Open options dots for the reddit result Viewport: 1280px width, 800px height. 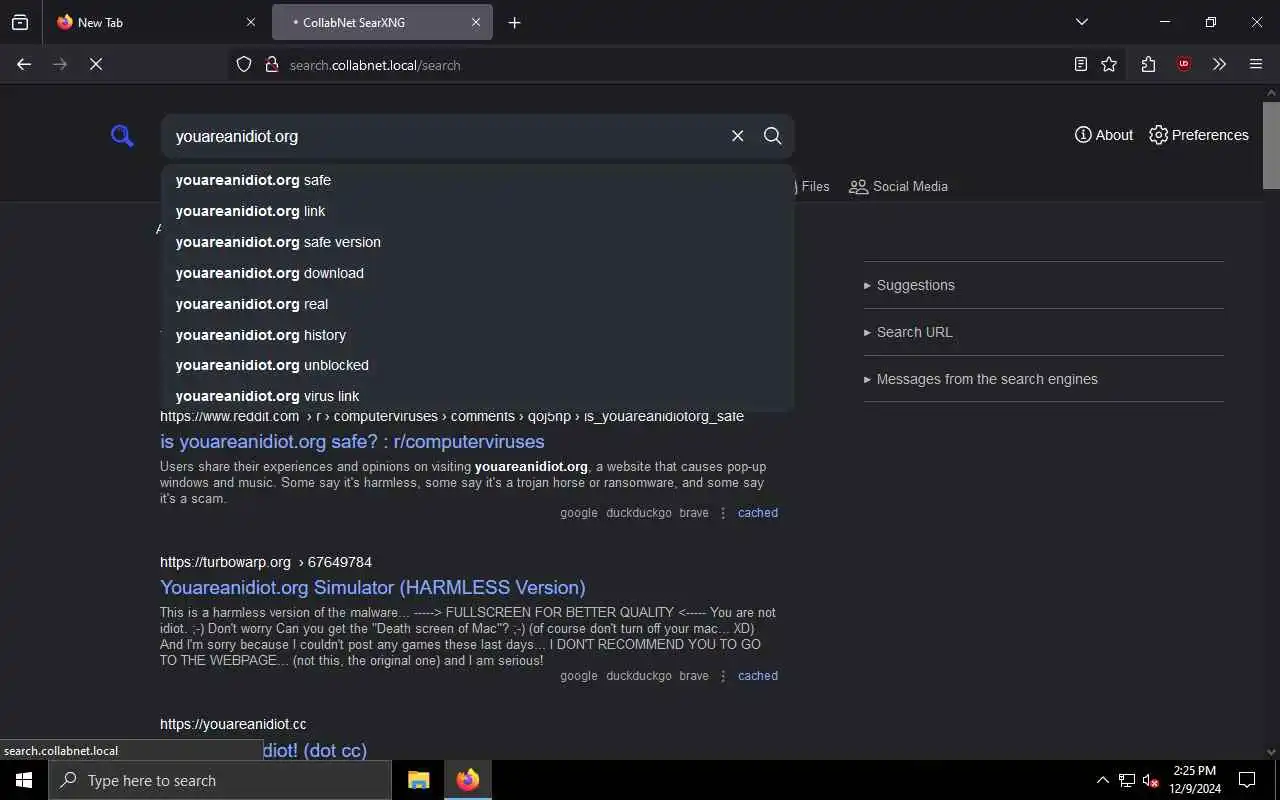tap(723, 513)
